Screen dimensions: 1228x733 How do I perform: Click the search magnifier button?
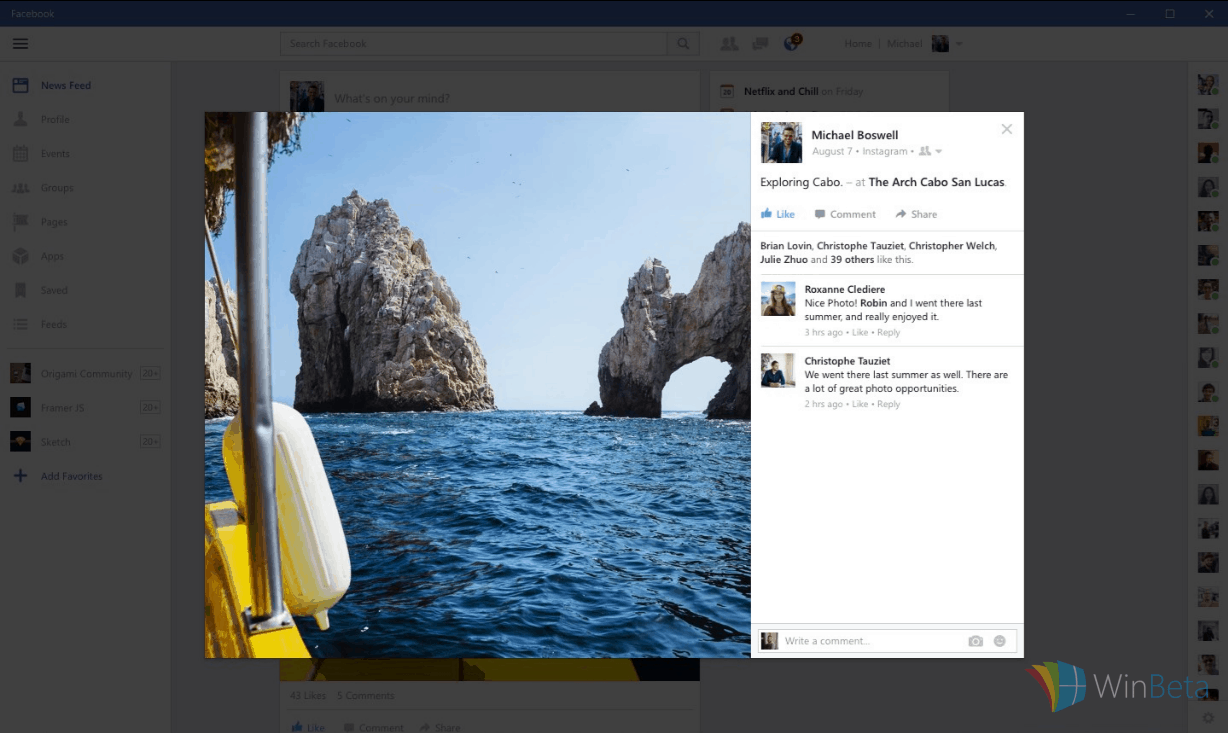683,44
